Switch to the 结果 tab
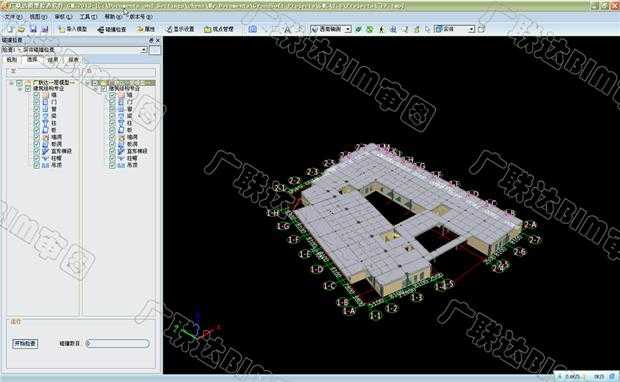The image size is (620, 382). click(x=53, y=60)
